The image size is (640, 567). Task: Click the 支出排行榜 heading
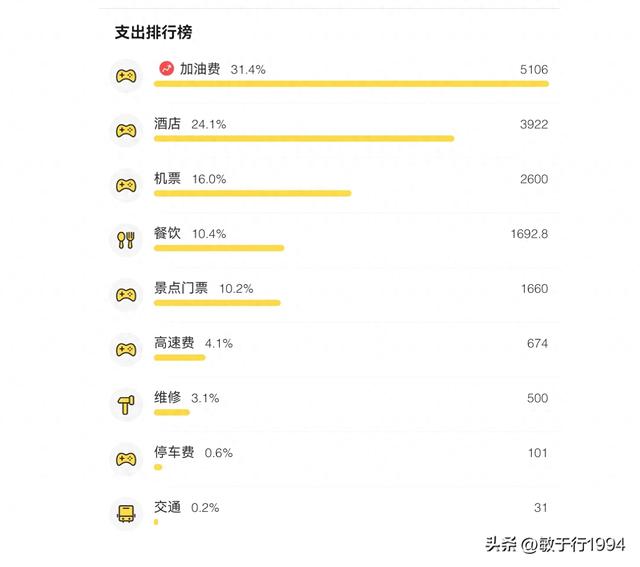pyautogui.click(x=153, y=32)
